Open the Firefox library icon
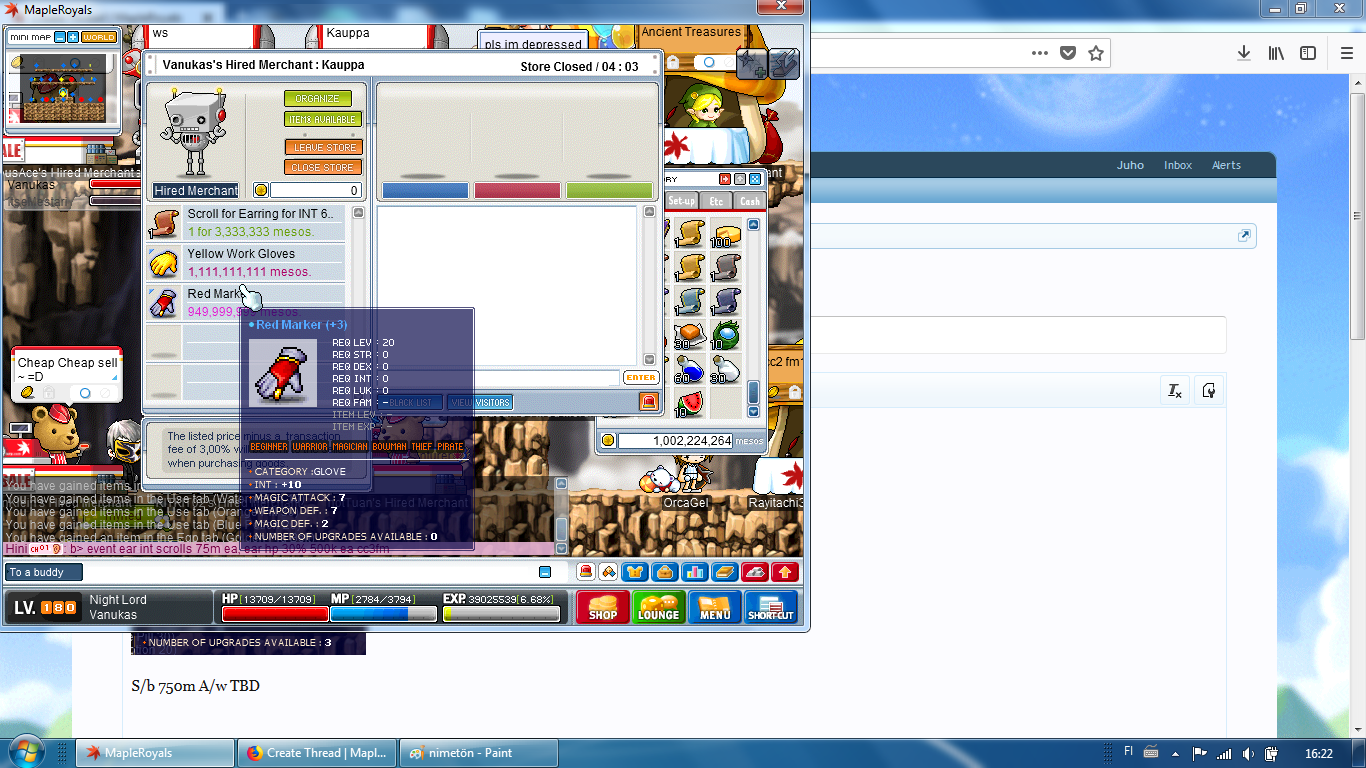The image size is (1366, 768). point(1276,53)
